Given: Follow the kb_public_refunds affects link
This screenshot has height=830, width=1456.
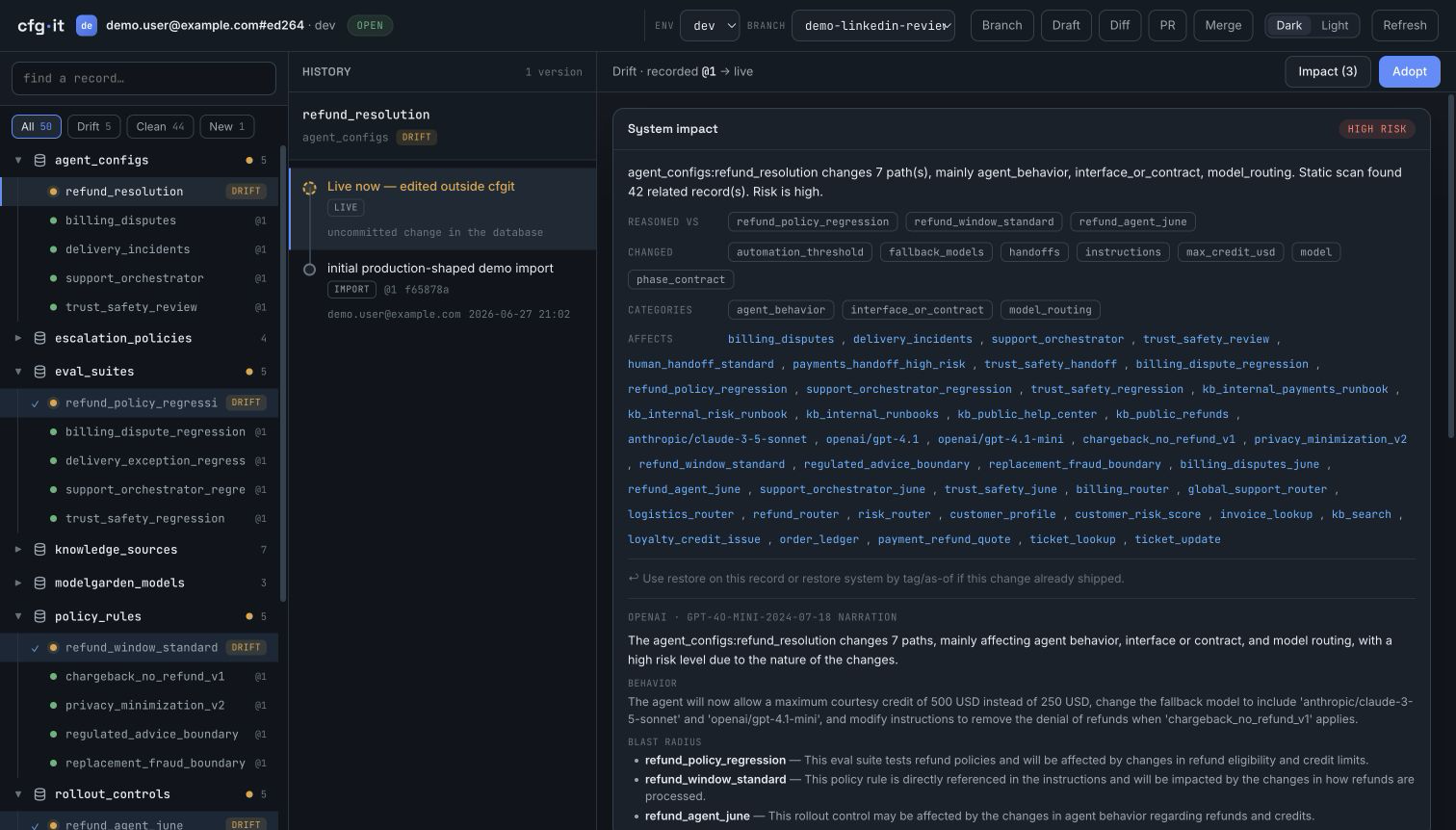Looking at the screenshot, I should click(x=1172, y=414).
